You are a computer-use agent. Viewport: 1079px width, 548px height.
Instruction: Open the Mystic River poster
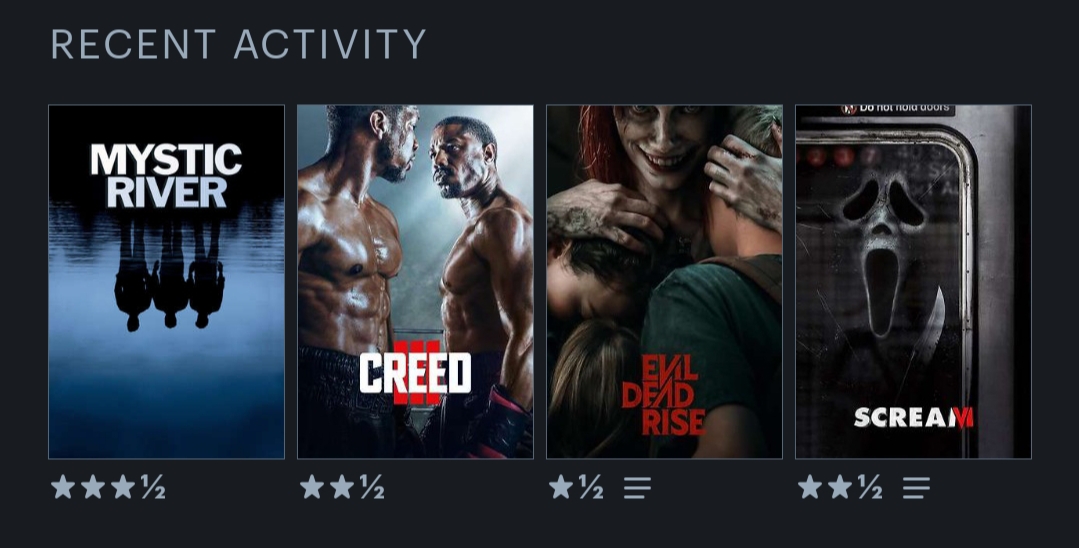click(167, 282)
